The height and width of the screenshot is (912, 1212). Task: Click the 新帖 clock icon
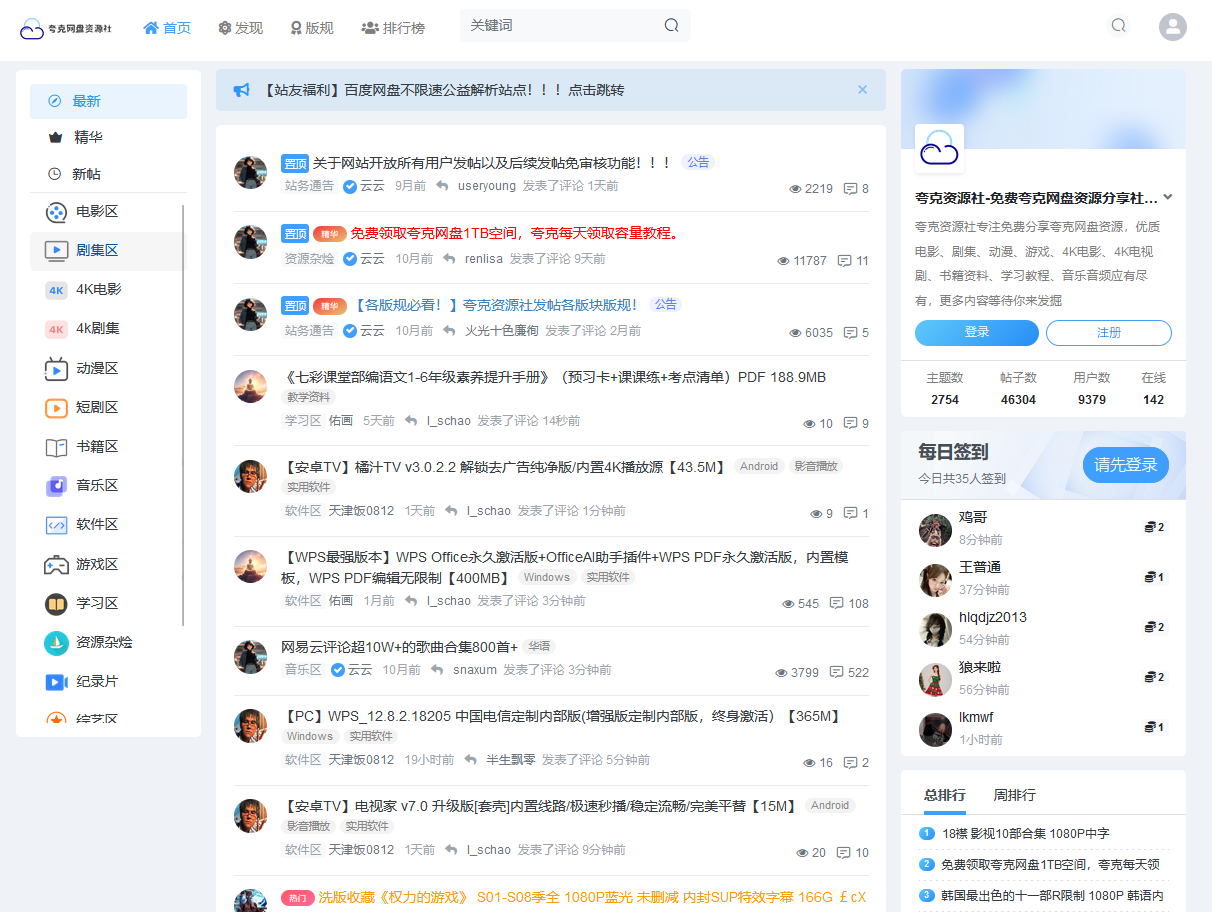point(55,174)
